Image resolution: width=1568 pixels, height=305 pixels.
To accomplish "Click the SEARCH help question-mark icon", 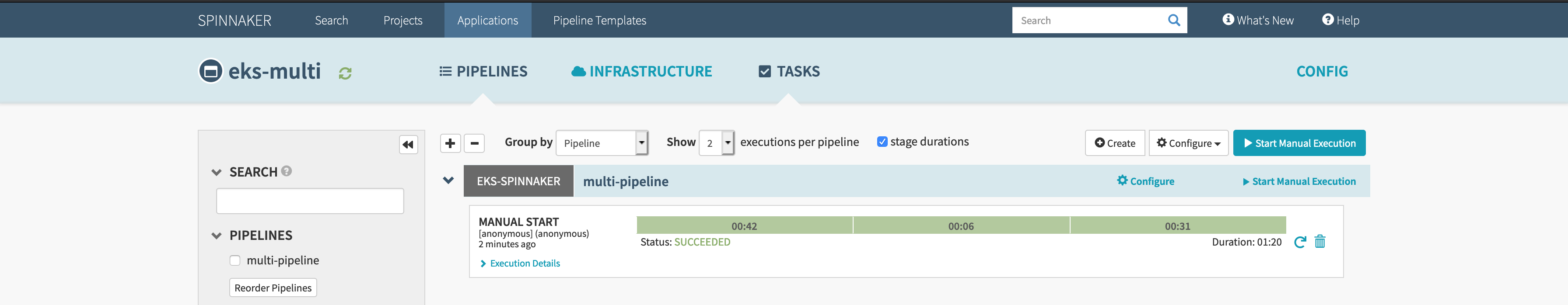I will click(x=287, y=171).
